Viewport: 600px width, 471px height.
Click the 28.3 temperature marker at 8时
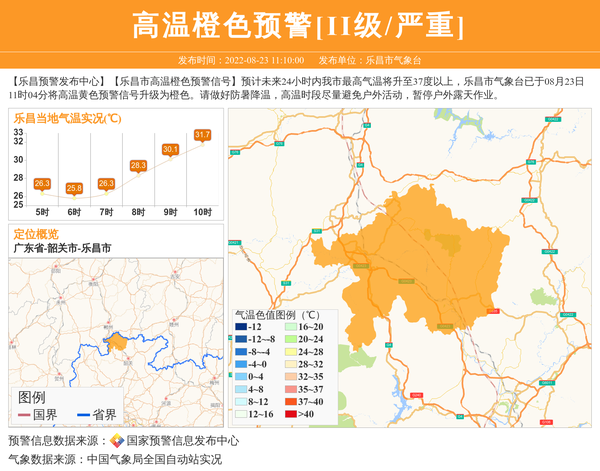pyautogui.click(x=138, y=165)
